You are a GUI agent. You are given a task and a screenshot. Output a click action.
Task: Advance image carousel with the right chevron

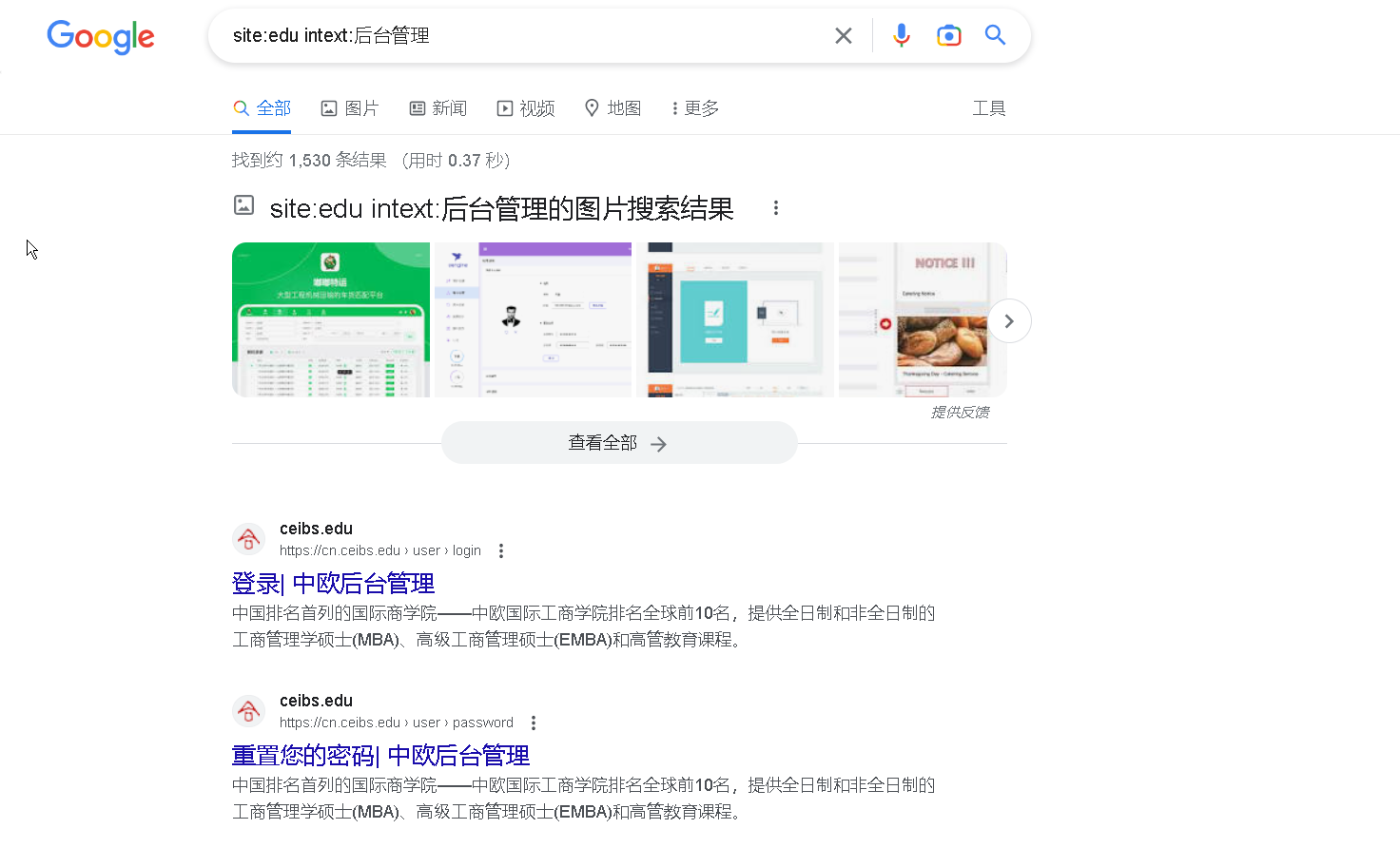pyautogui.click(x=1009, y=321)
